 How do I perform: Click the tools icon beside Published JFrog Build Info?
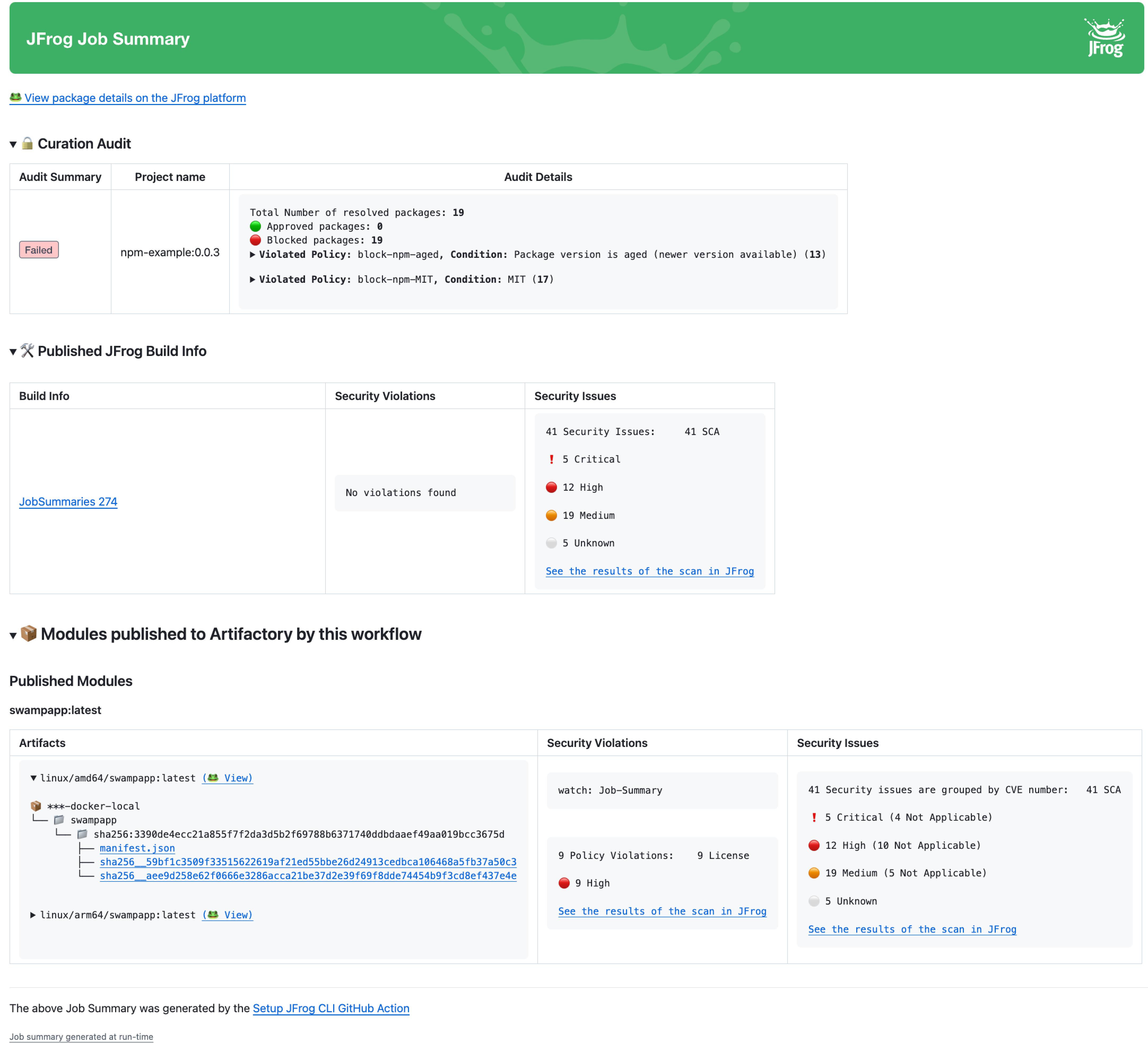click(x=26, y=351)
